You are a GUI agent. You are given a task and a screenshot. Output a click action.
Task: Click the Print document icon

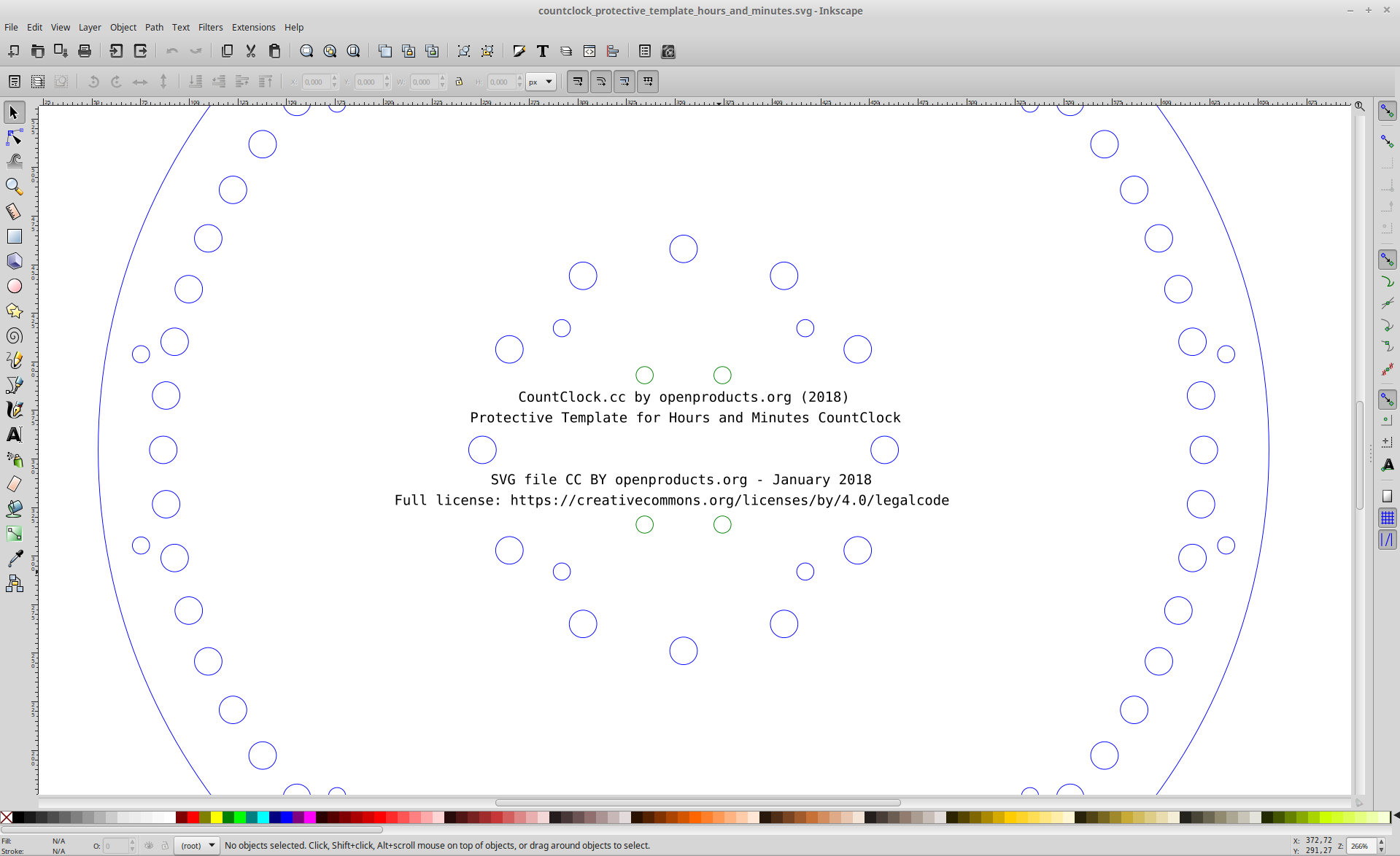85,51
